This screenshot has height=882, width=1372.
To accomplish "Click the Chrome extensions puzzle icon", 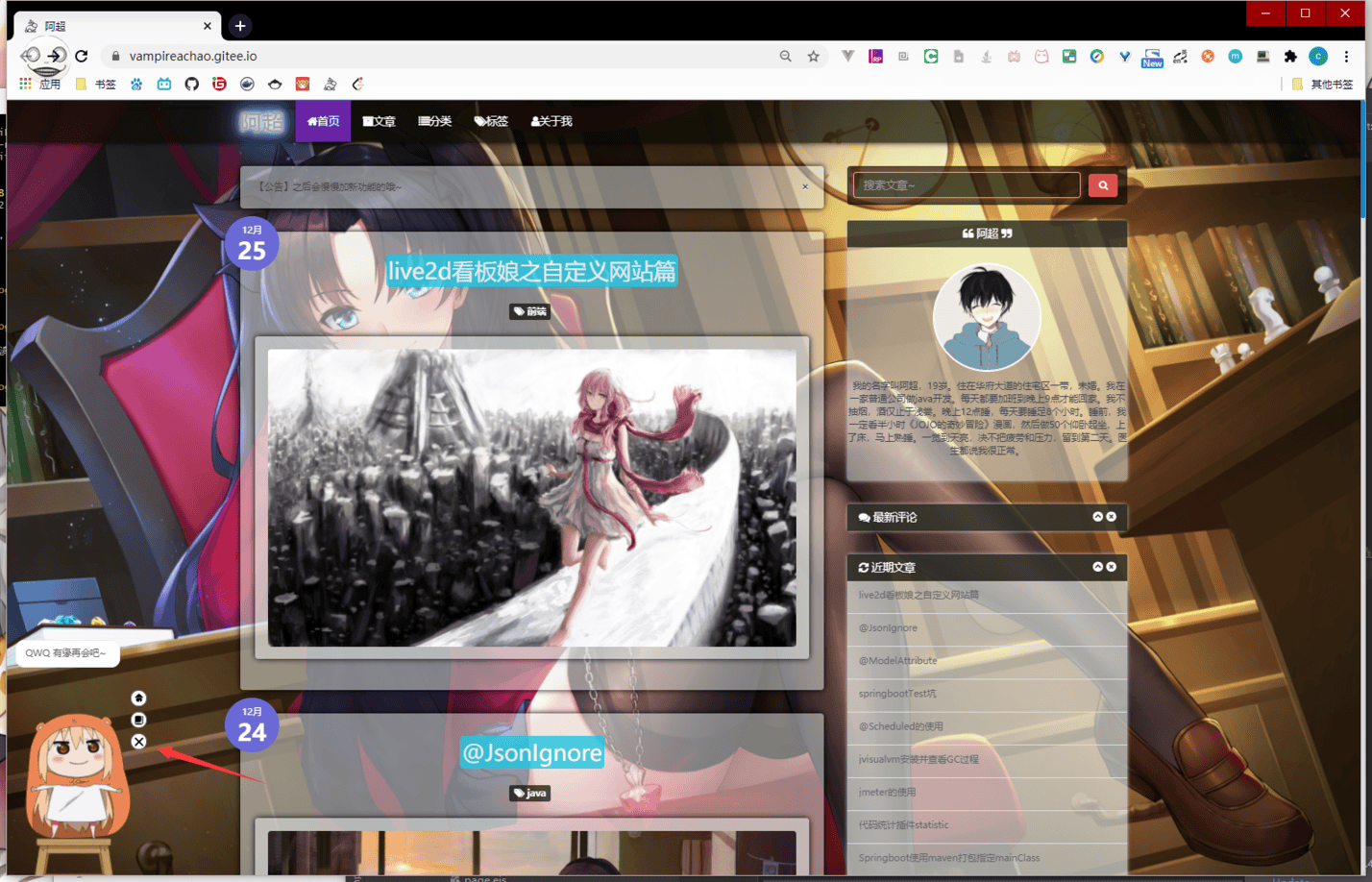I will point(1290,57).
